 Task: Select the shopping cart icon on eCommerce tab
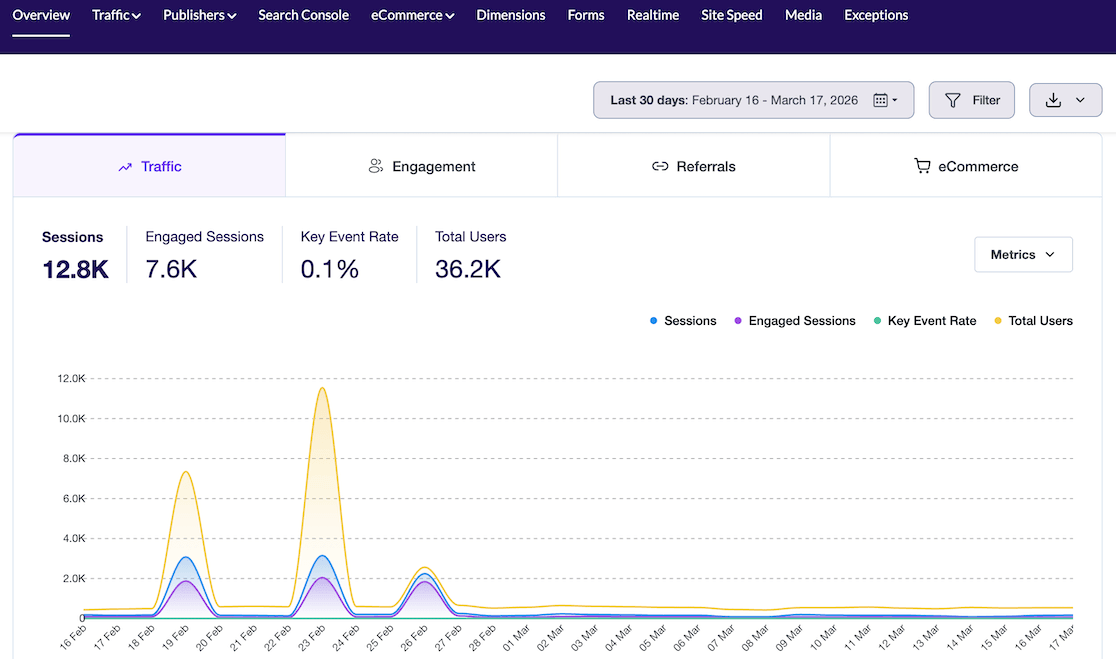point(921,166)
